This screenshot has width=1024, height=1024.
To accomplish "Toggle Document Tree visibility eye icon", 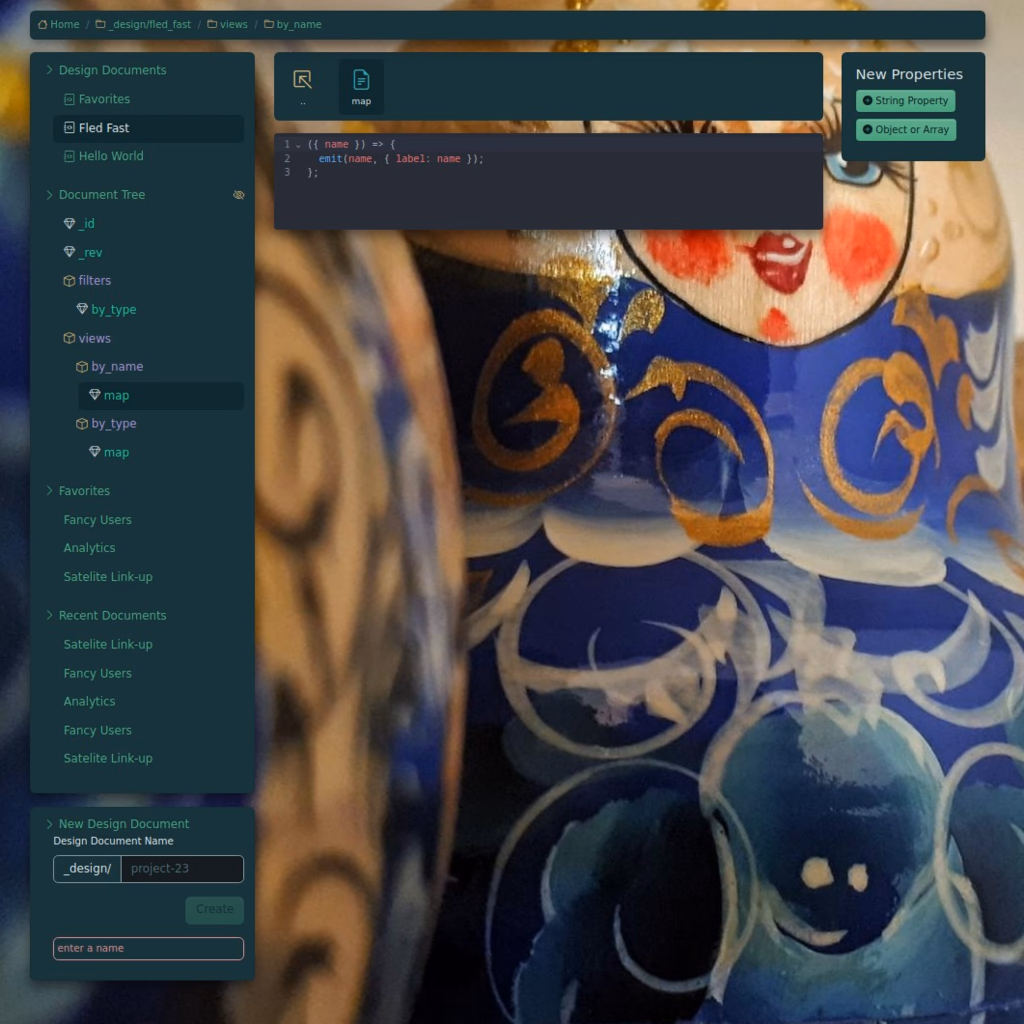I will click(x=238, y=195).
